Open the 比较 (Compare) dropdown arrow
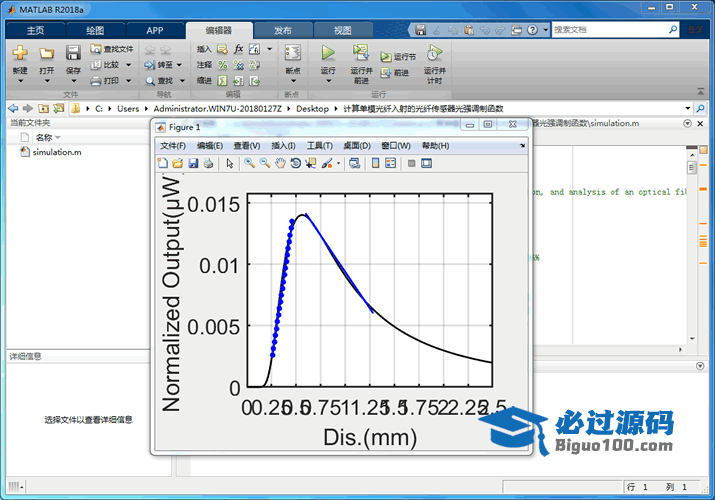The width and height of the screenshot is (715, 500). (129, 65)
